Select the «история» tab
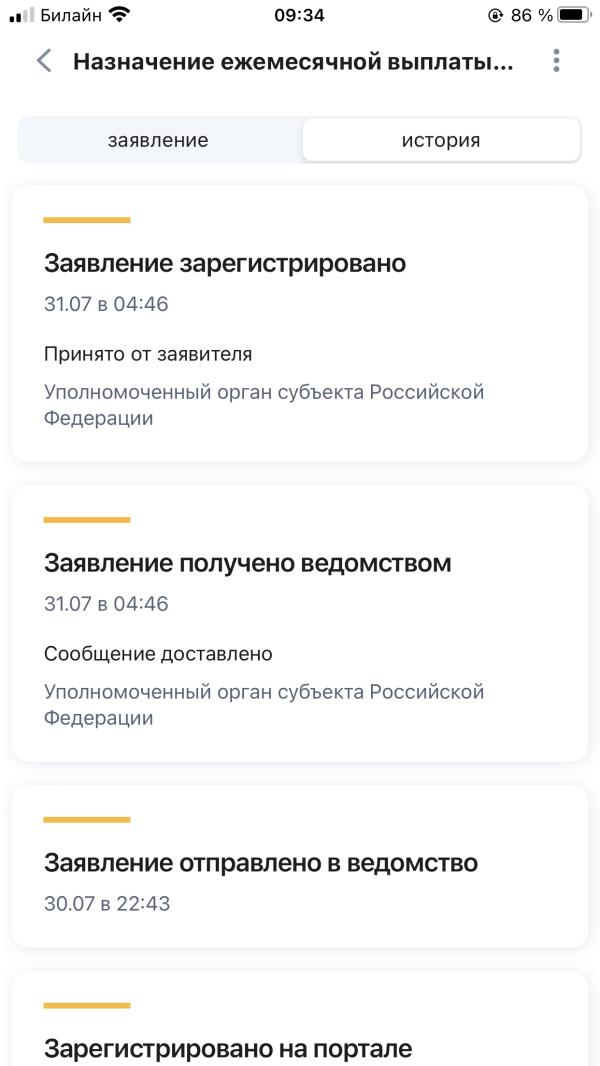 (x=441, y=140)
